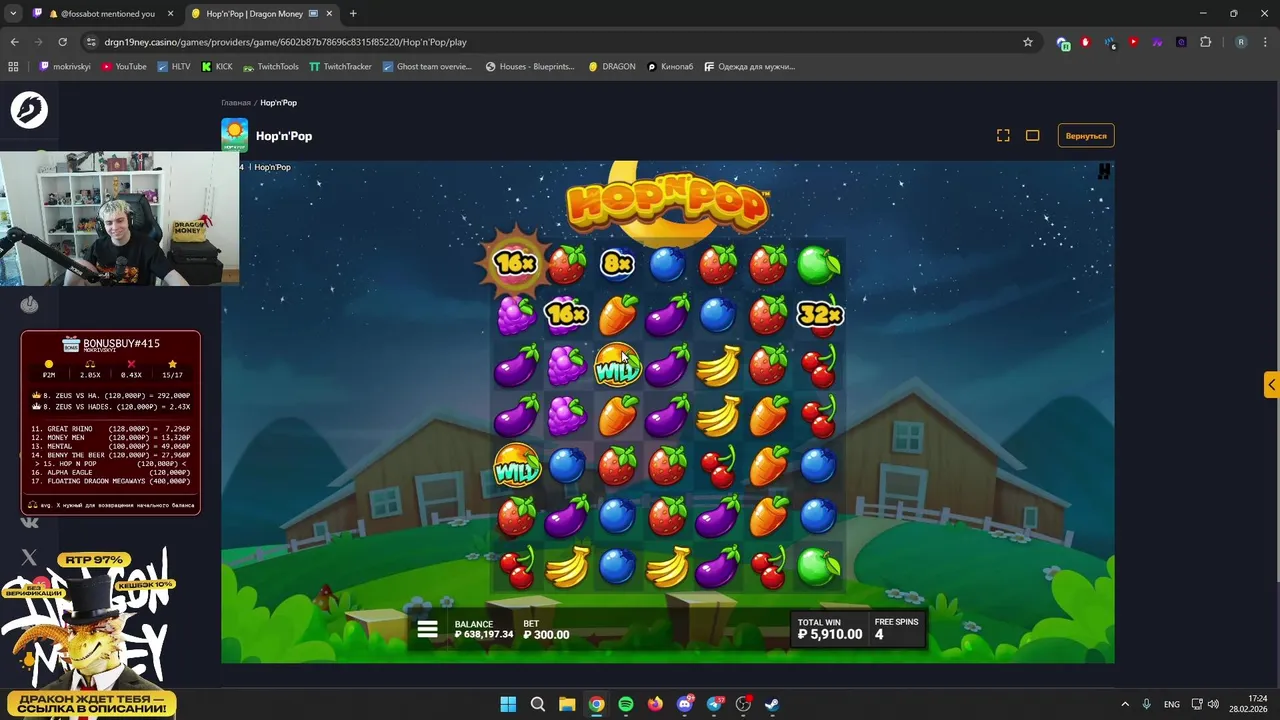Select the Hop'n'Pop | Dragon Money tab

coord(262,14)
